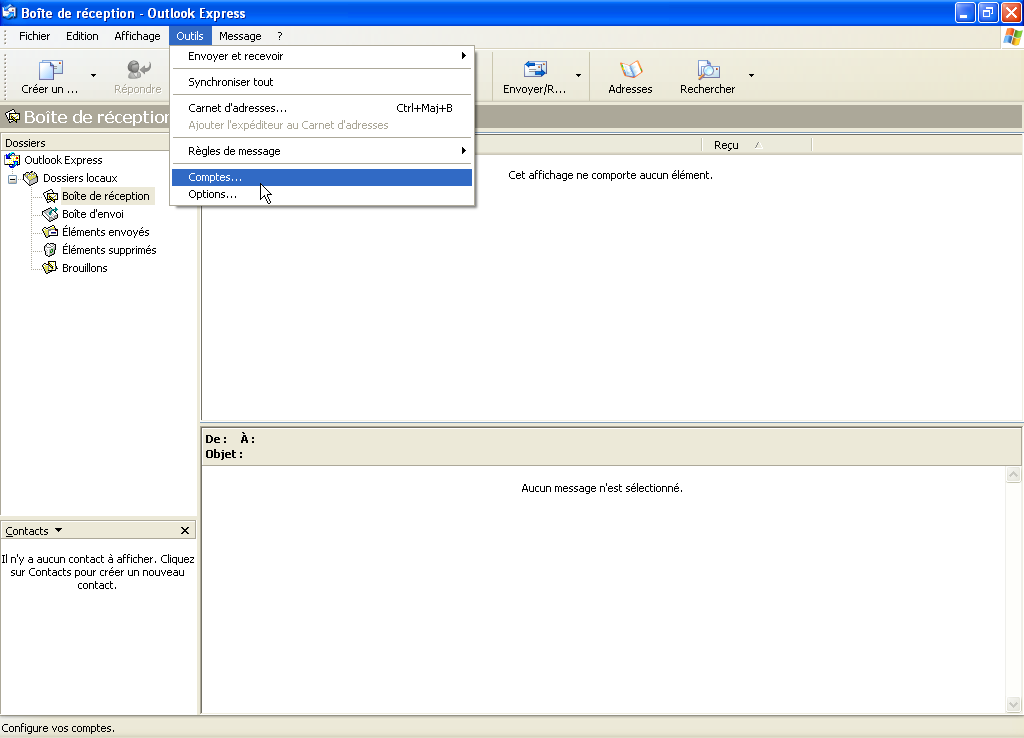Click the Boîte de réception banner icon
Image resolution: width=1024 pixels, height=738 pixels.
pyautogui.click(x=12, y=117)
